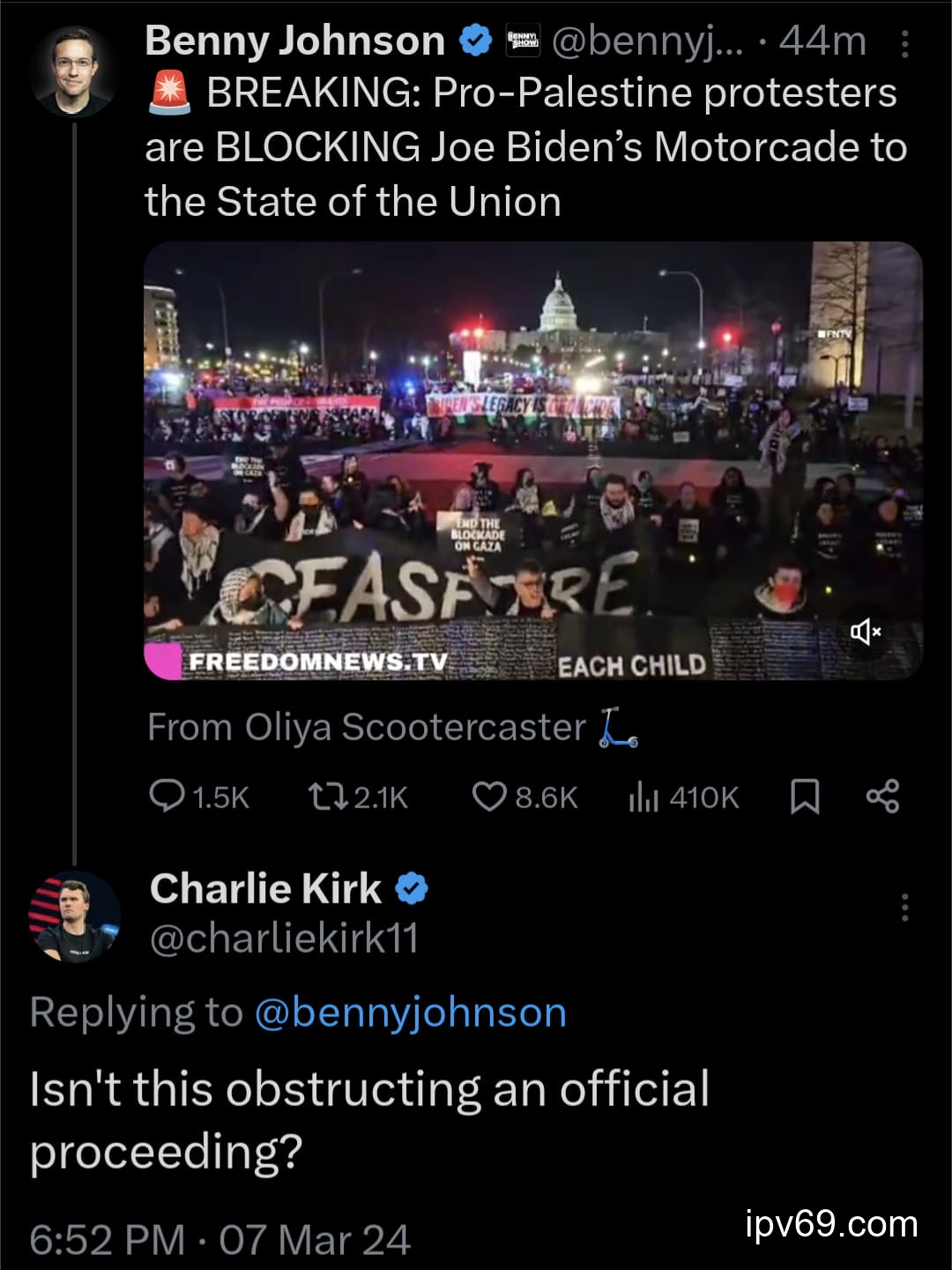
Task: Click the Benny Show affiliation badge
Action: 523,41
